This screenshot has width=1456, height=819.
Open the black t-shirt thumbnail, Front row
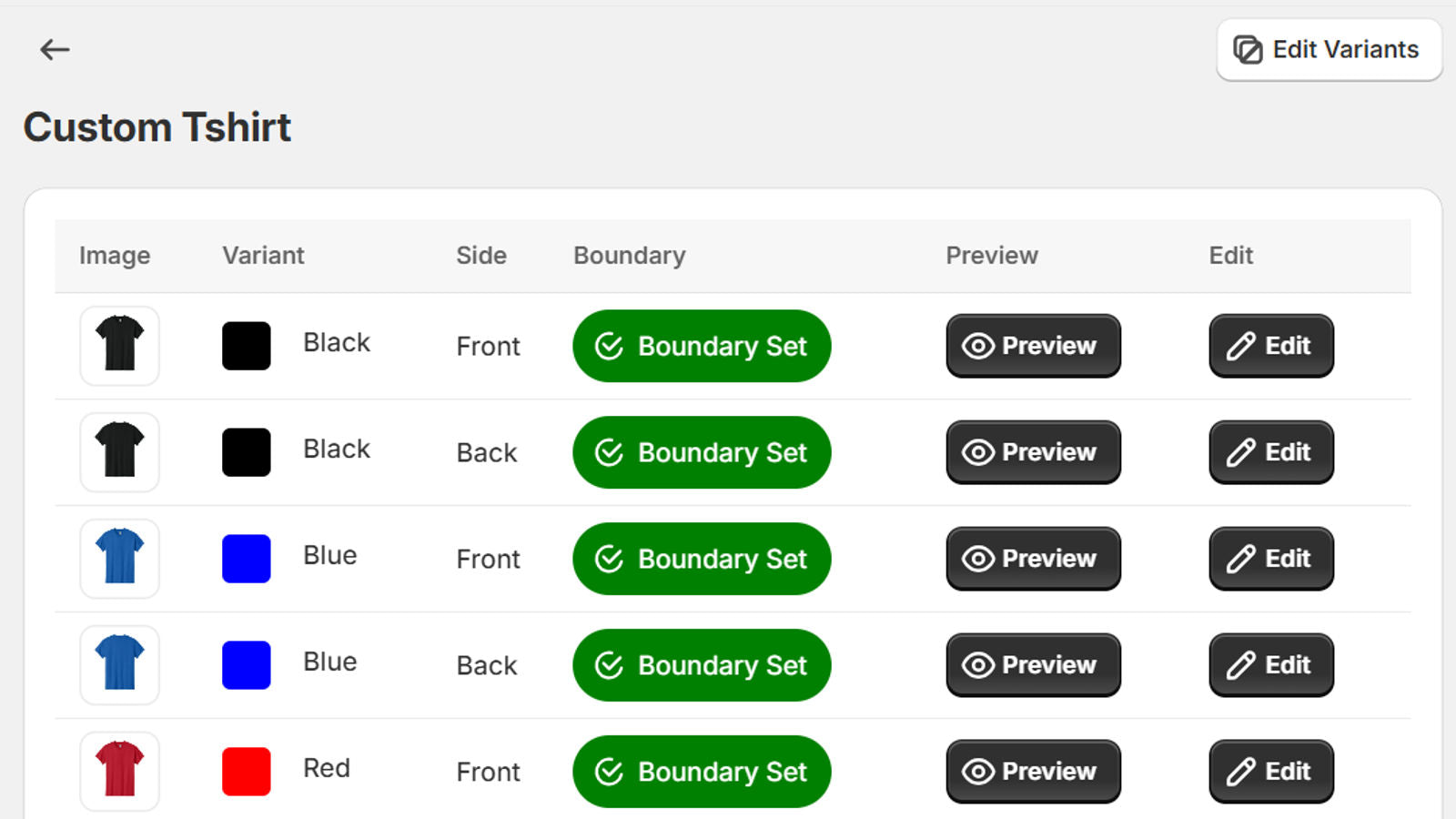(119, 346)
